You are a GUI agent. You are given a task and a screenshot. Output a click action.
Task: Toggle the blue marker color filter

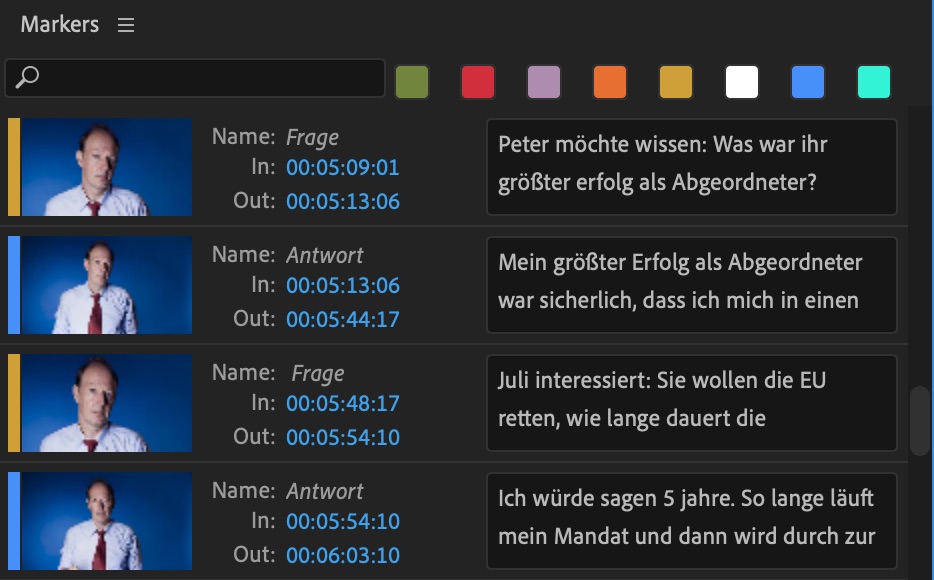[x=808, y=82]
